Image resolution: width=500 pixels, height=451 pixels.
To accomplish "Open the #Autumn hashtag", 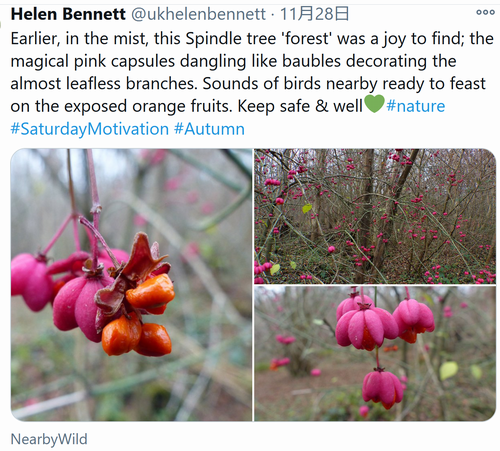I will click(x=209, y=129).
